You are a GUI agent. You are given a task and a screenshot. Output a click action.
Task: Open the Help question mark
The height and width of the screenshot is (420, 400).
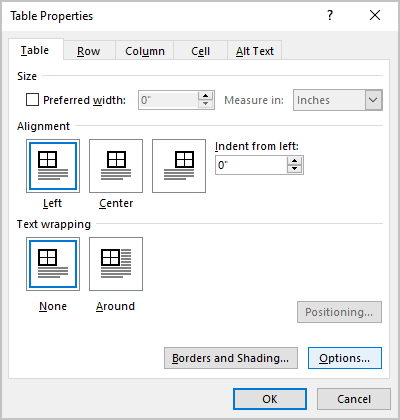coord(330,15)
